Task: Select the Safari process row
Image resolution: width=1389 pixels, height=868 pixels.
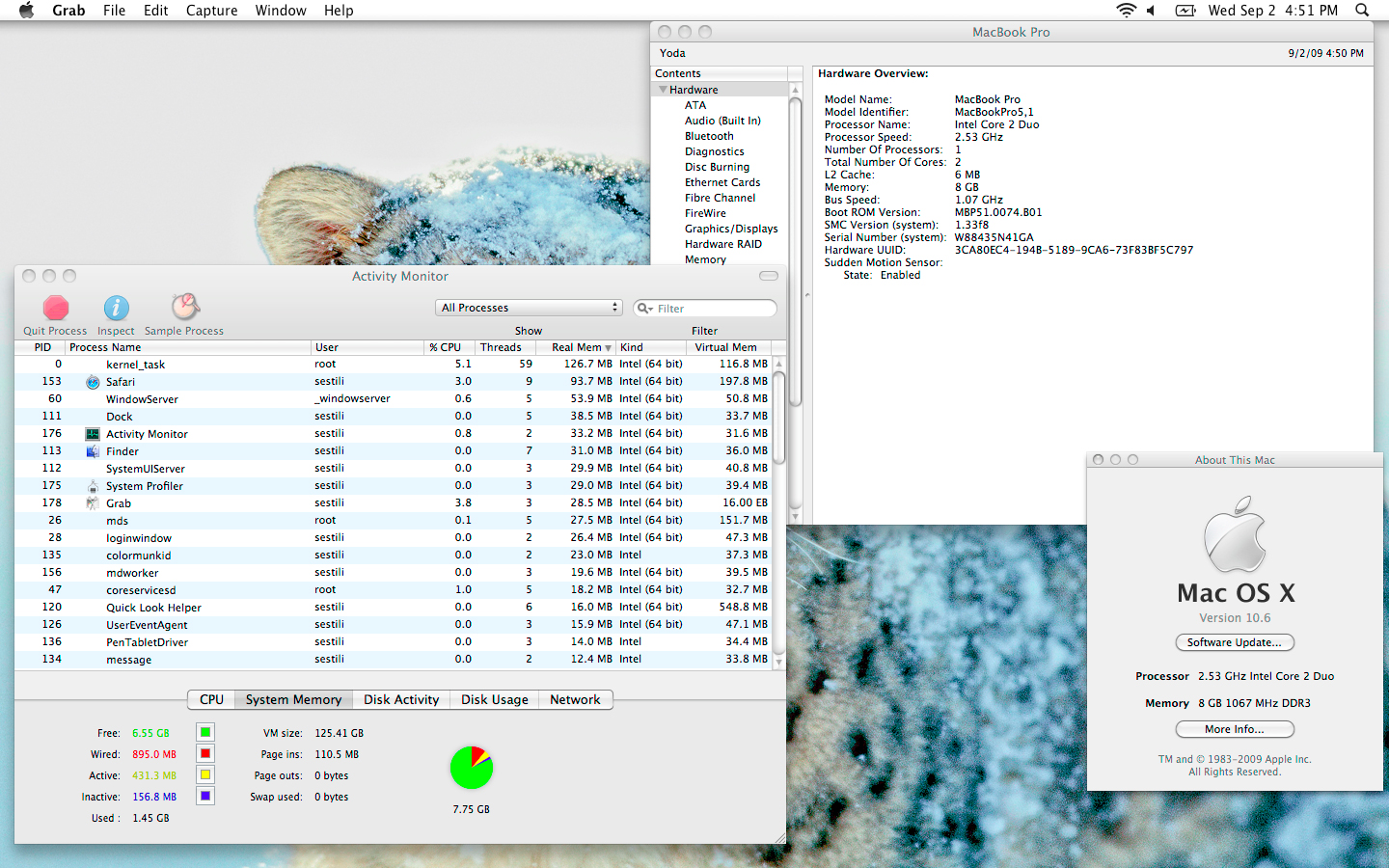Action: (x=121, y=382)
